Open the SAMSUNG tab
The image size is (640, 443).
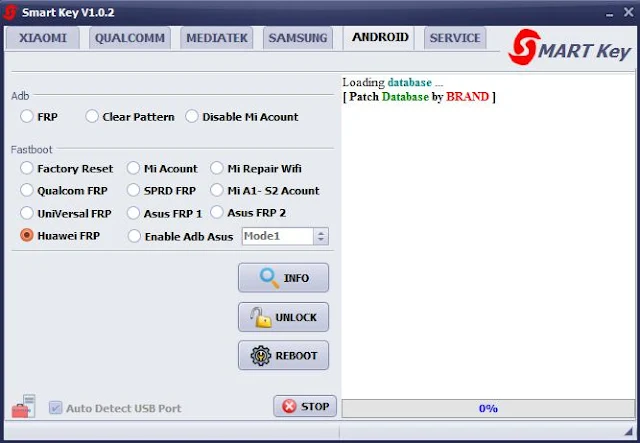298,38
